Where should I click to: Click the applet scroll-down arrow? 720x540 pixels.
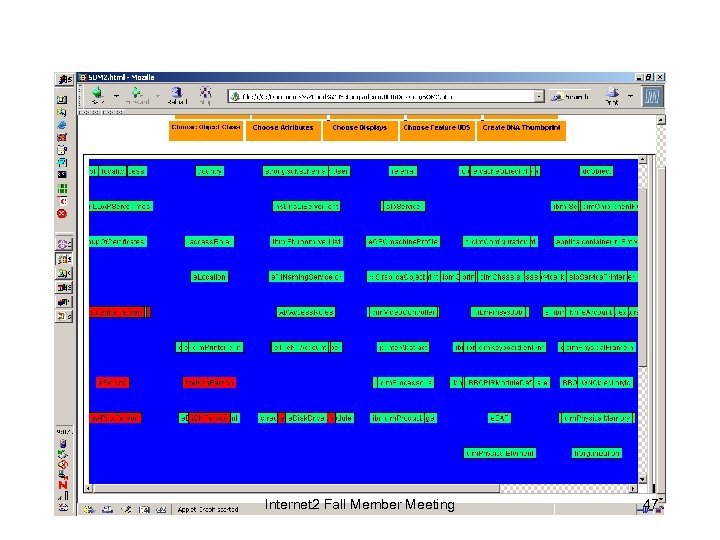tap(642, 479)
